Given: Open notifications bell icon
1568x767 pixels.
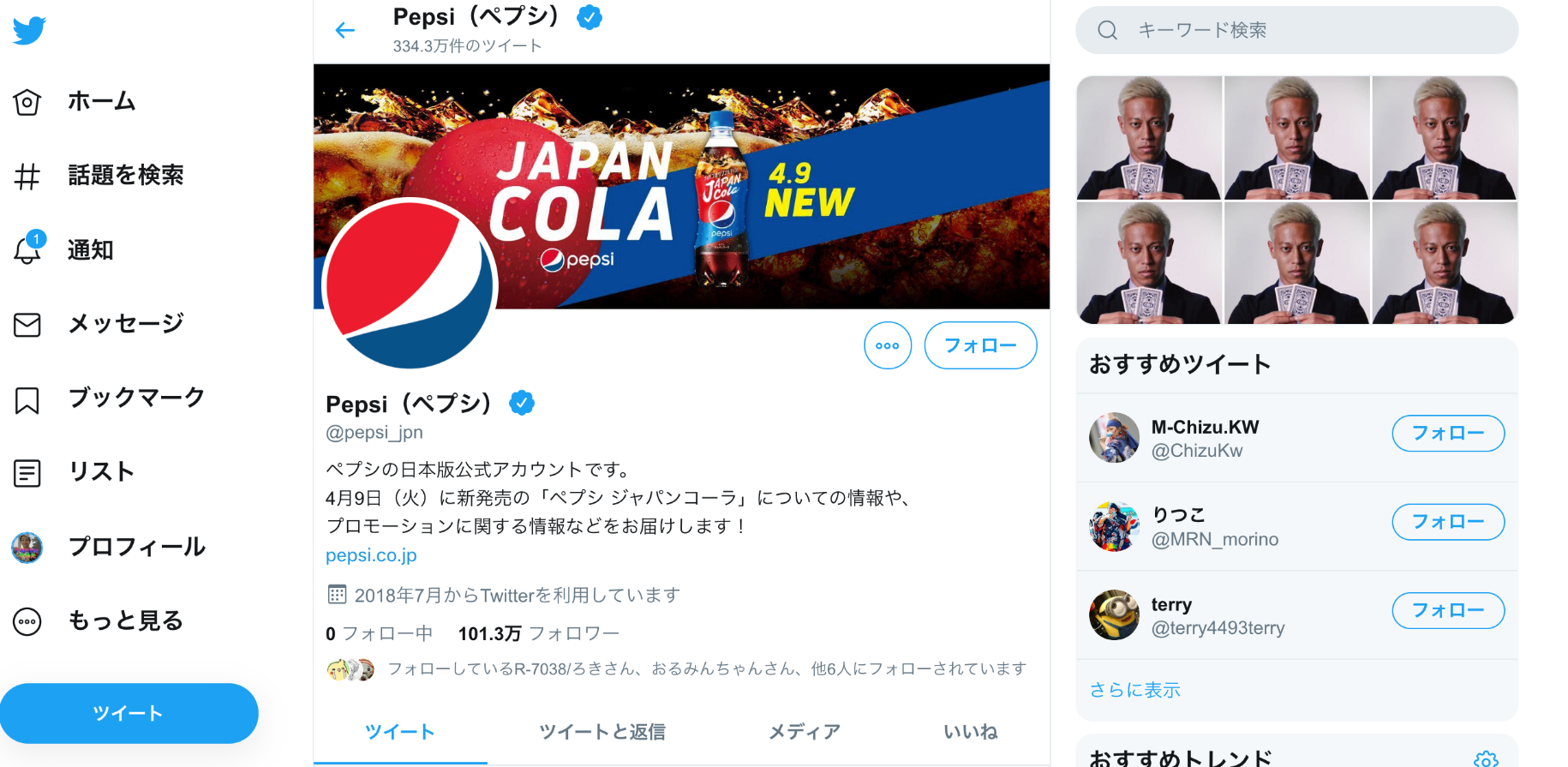Looking at the screenshot, I should pos(27,250).
